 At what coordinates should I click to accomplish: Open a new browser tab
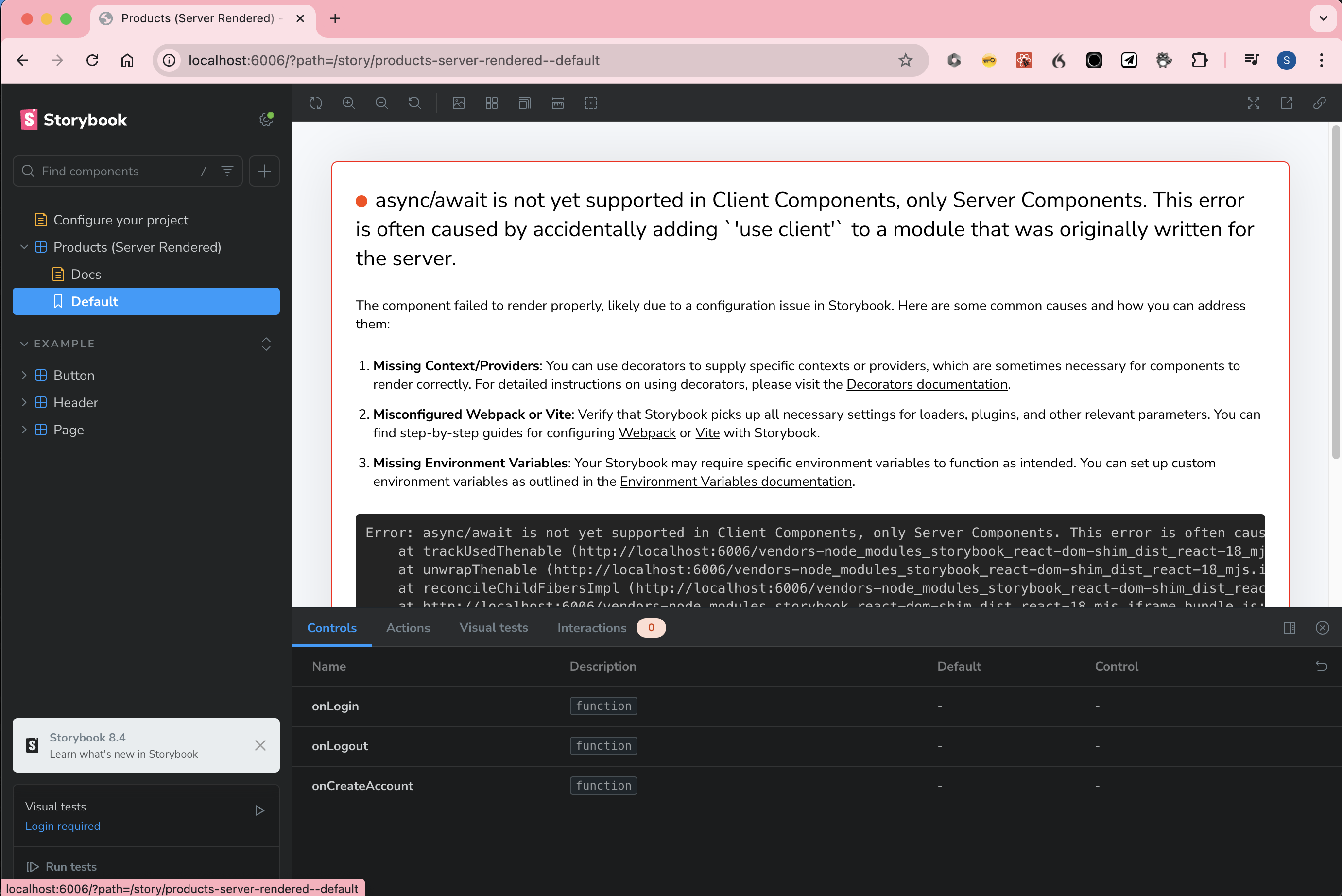[335, 18]
